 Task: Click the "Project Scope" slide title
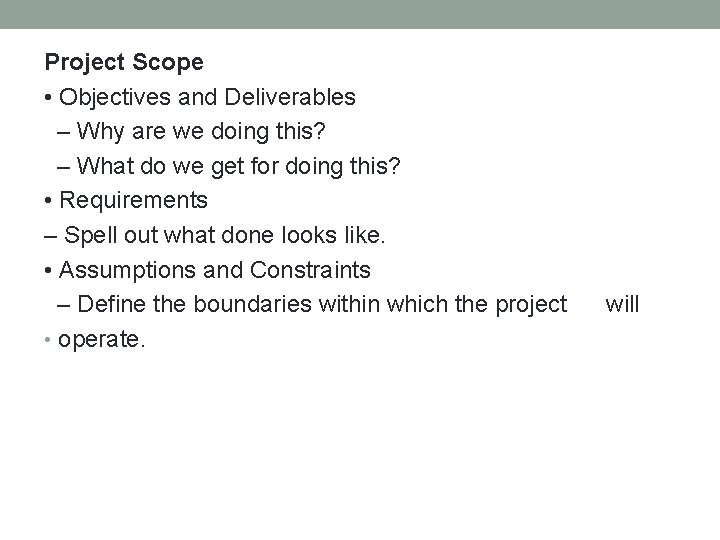[x=124, y=62]
